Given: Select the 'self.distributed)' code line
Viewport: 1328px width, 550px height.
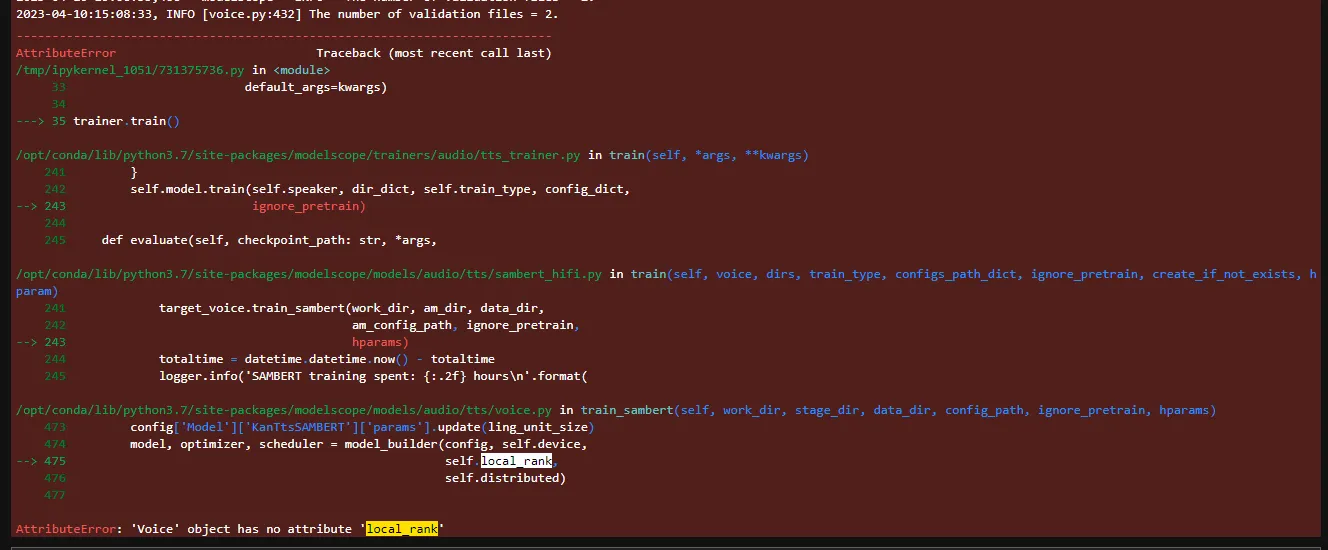Looking at the screenshot, I should pos(505,478).
